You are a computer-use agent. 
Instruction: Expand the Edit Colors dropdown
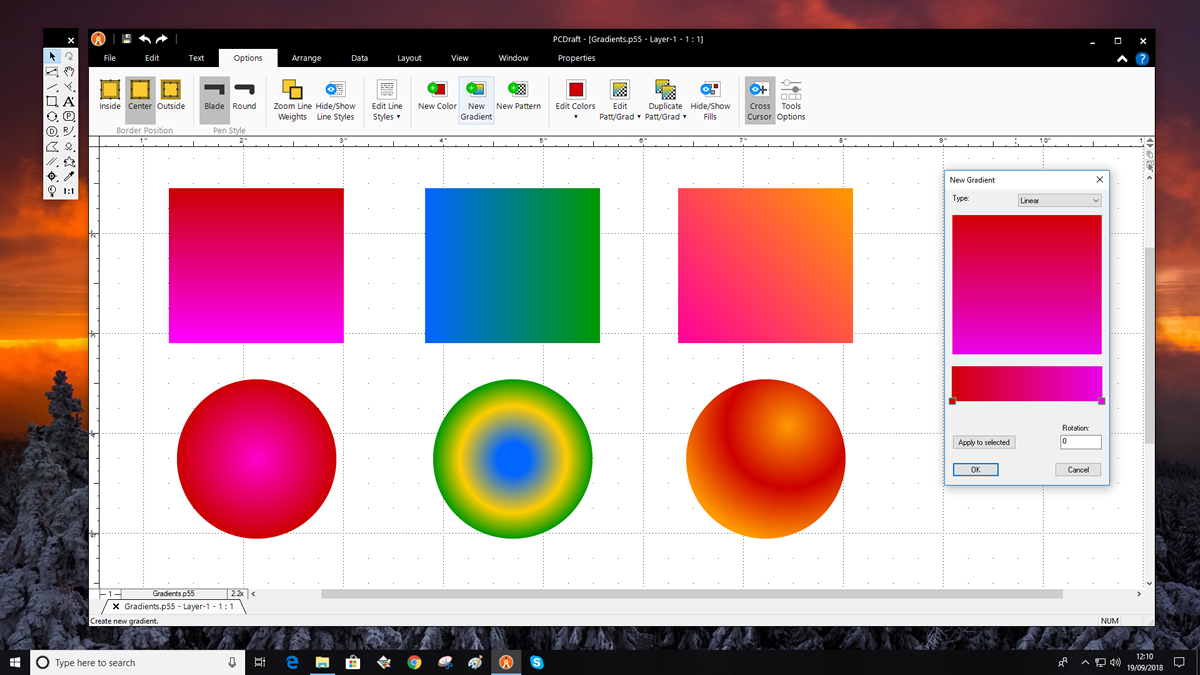click(575, 117)
